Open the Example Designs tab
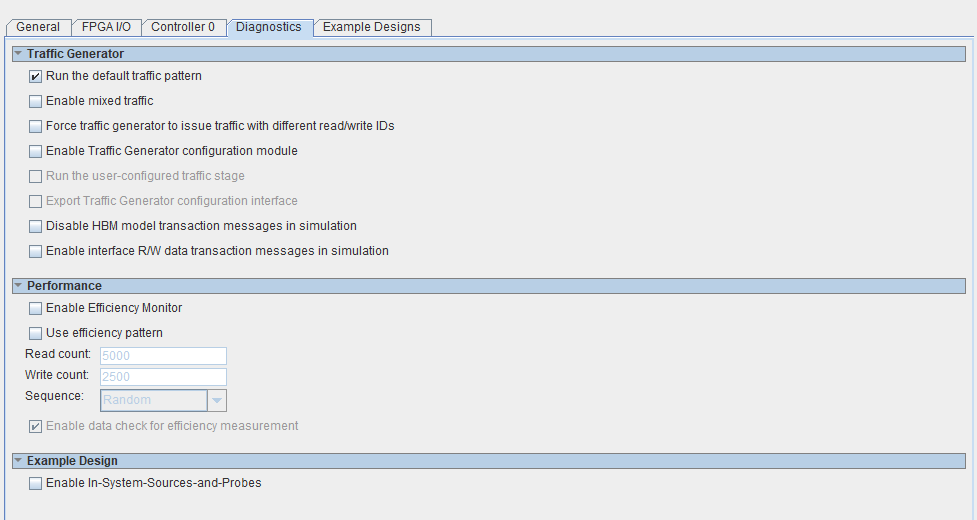The height and width of the screenshot is (520, 977). point(371,27)
